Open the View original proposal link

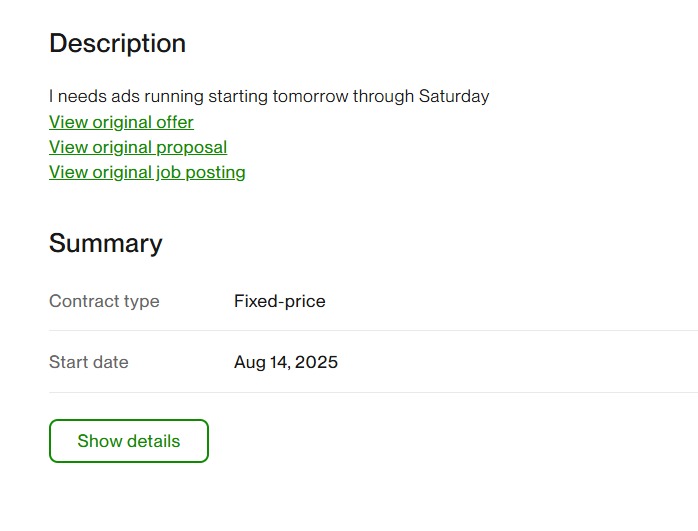[138, 147]
